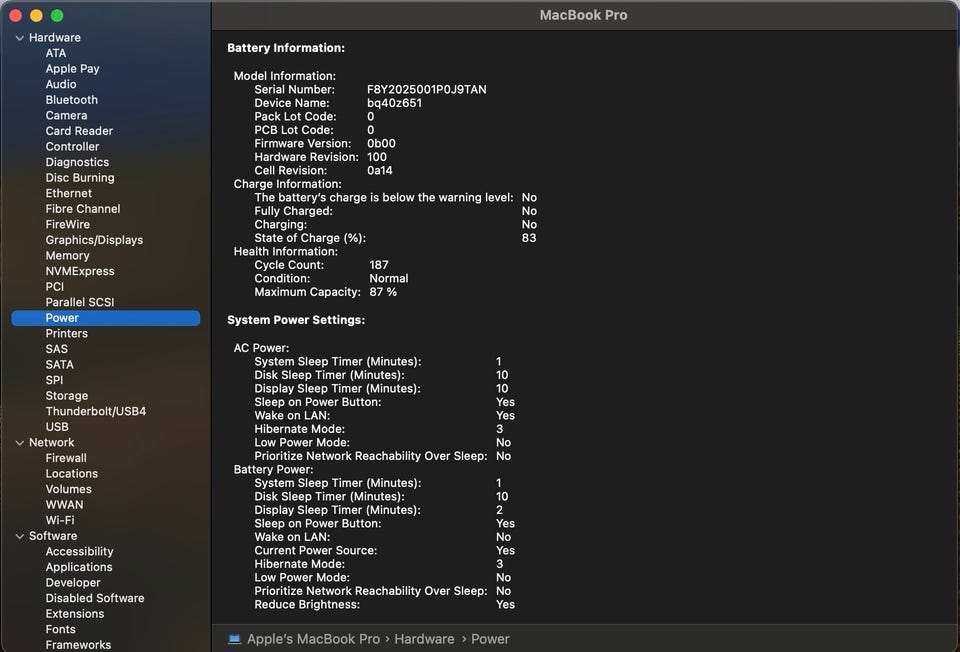Screen dimensions: 960x652
Task: Select Disabled Software item
Action: pos(95,598)
